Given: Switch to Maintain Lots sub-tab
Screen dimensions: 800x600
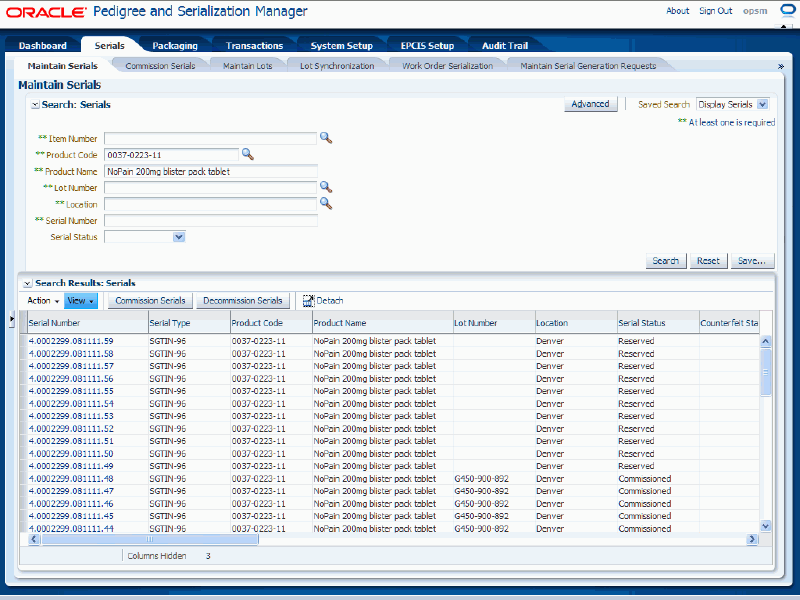Looking at the screenshot, I should 247,66.
